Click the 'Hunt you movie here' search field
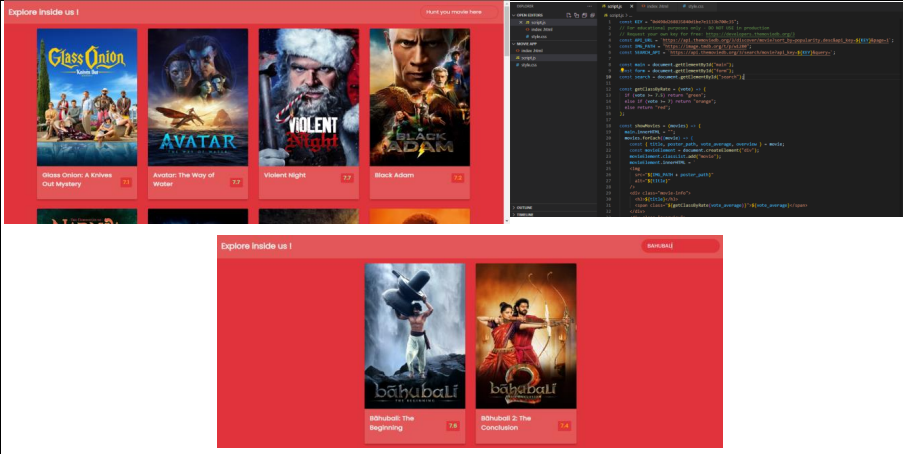The image size is (903, 454). point(459,12)
